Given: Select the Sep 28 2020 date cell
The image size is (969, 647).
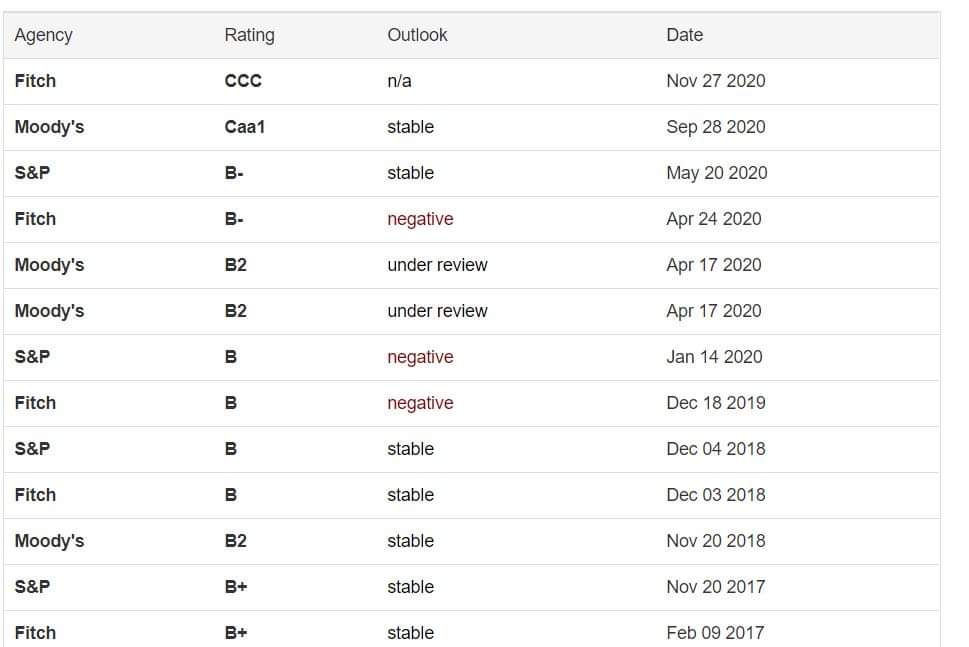Looking at the screenshot, I should (715, 127).
